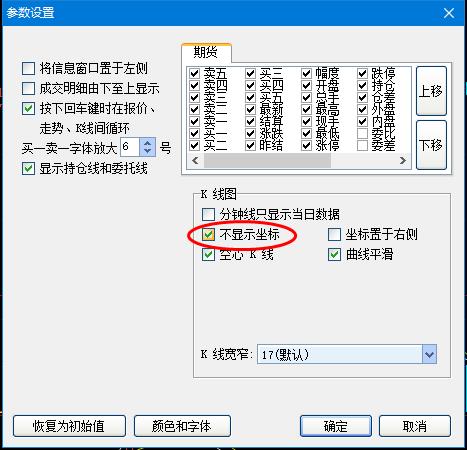467x450 pixels.
Task: Click the 上移 button
Action: pyautogui.click(x=431, y=91)
